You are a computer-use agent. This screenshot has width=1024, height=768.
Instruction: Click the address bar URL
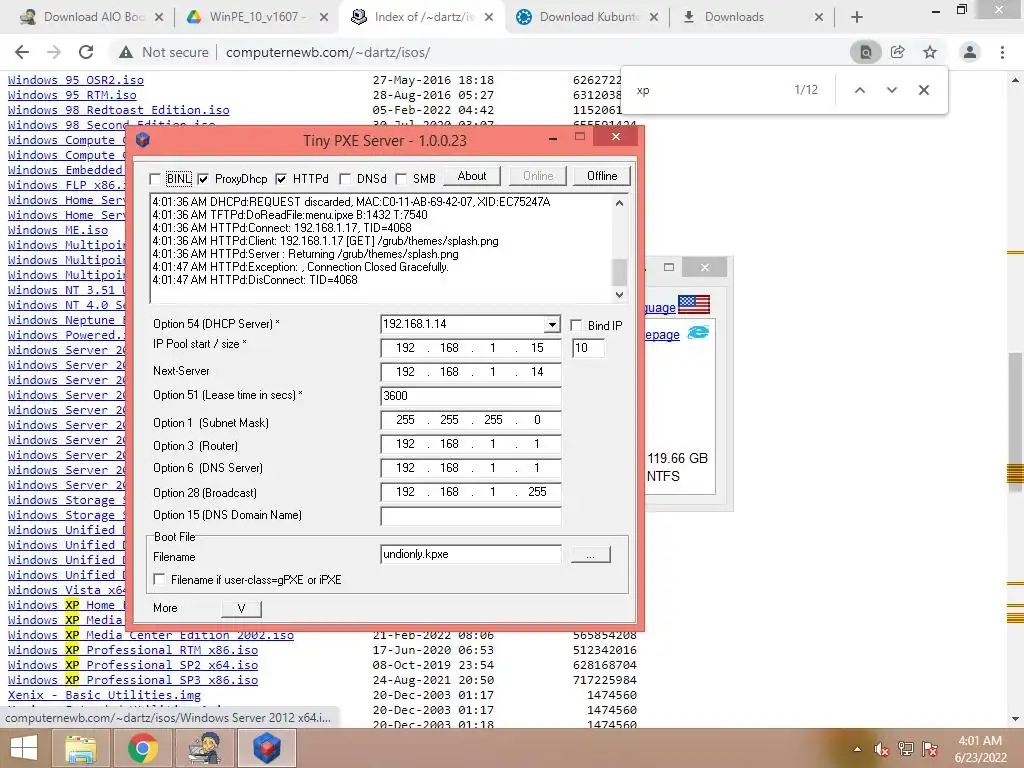(x=328, y=52)
